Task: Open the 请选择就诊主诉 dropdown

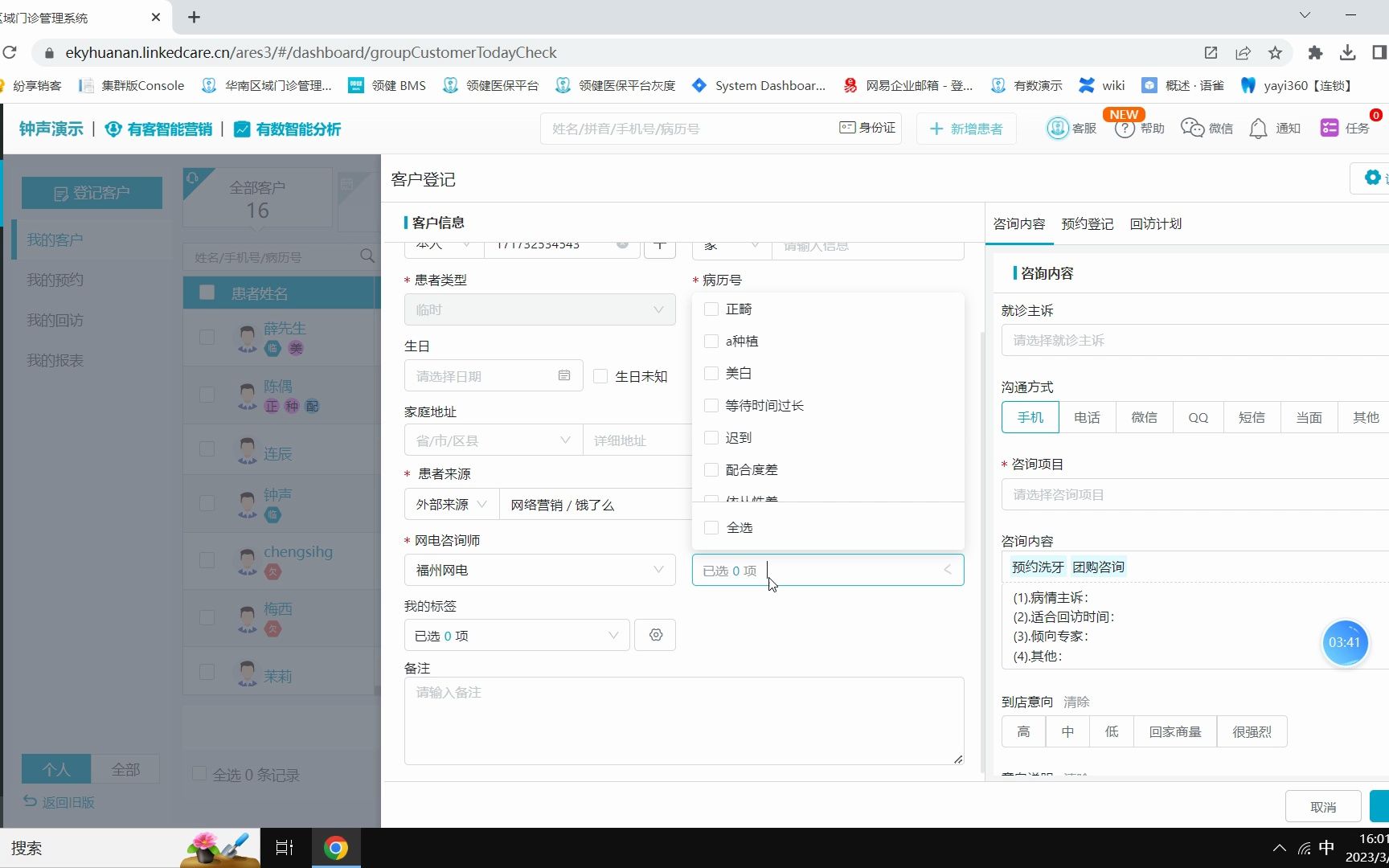Action: point(1194,340)
